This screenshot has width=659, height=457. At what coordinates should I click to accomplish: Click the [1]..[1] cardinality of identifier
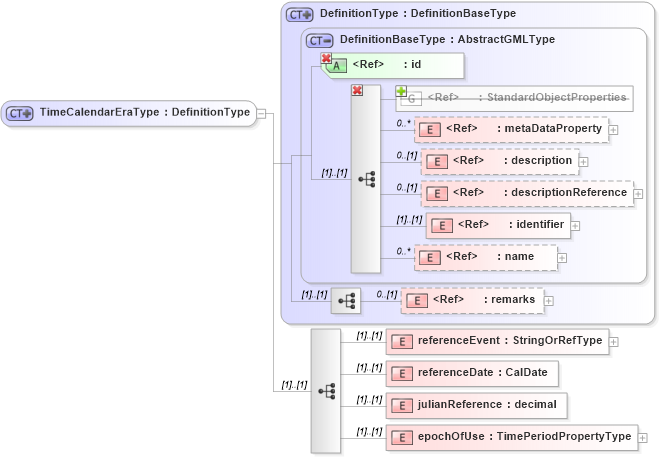tap(409, 219)
